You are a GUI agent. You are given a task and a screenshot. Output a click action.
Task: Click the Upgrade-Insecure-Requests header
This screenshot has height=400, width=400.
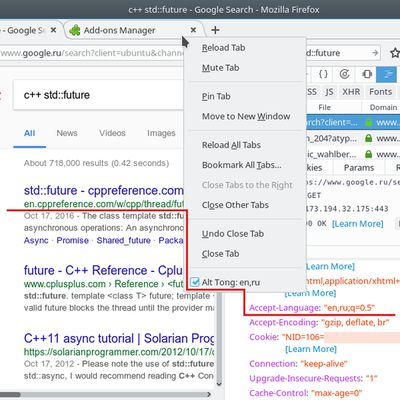click(313, 378)
